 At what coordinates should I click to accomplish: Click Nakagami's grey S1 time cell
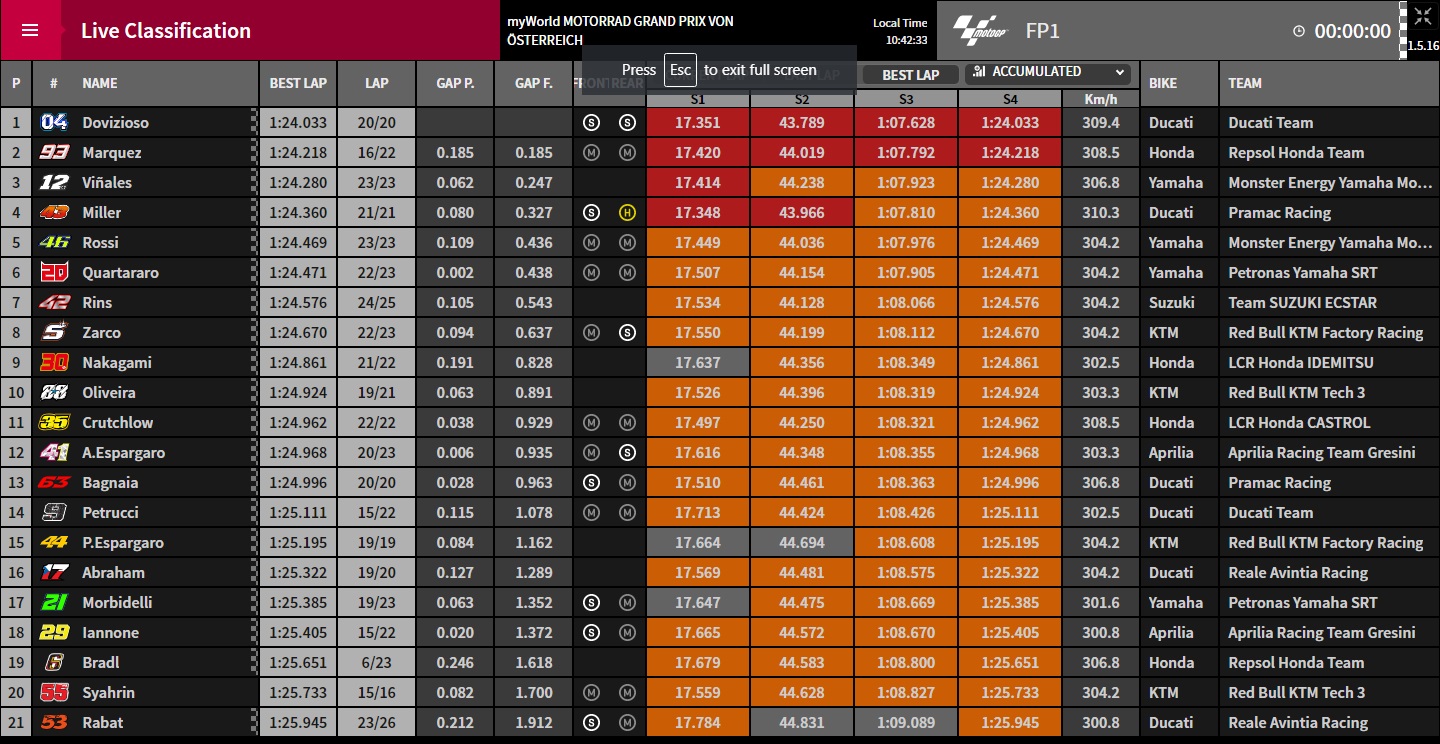coord(698,362)
